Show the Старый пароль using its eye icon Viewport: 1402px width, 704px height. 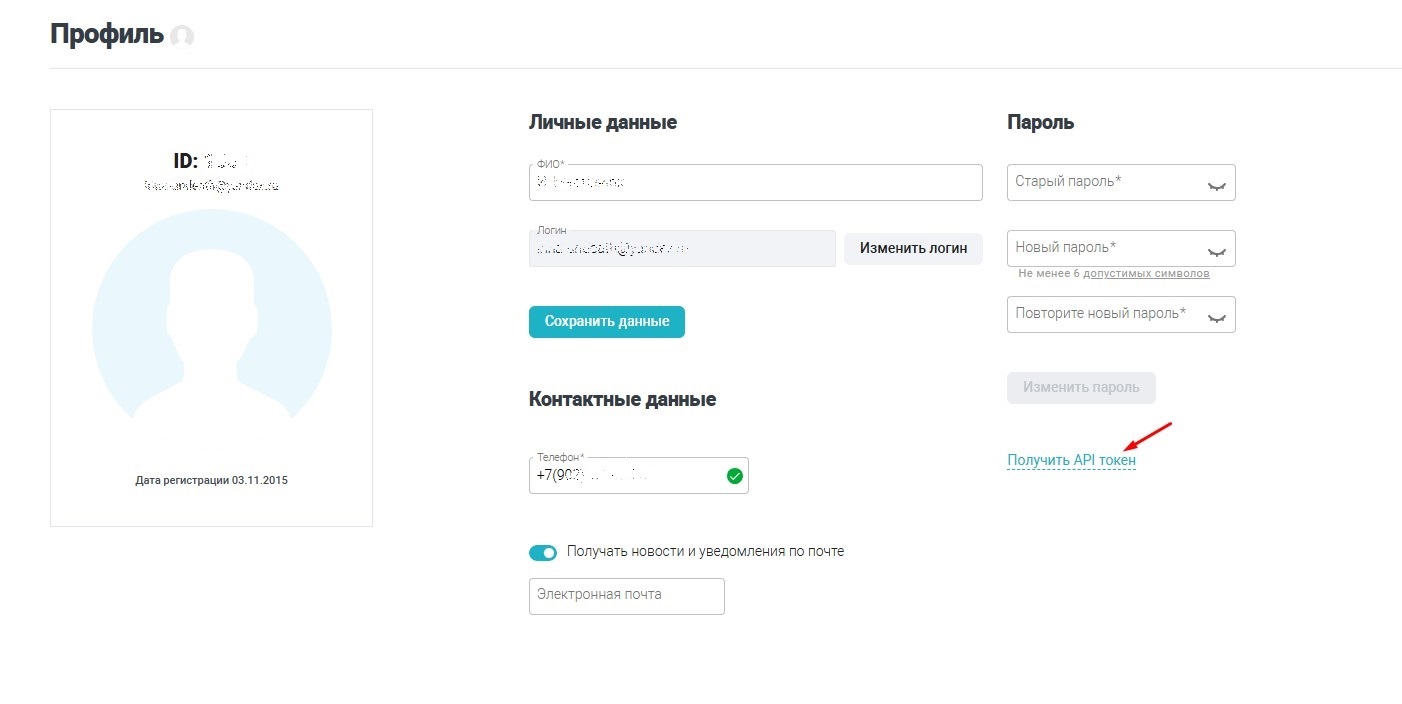pyautogui.click(x=1216, y=186)
